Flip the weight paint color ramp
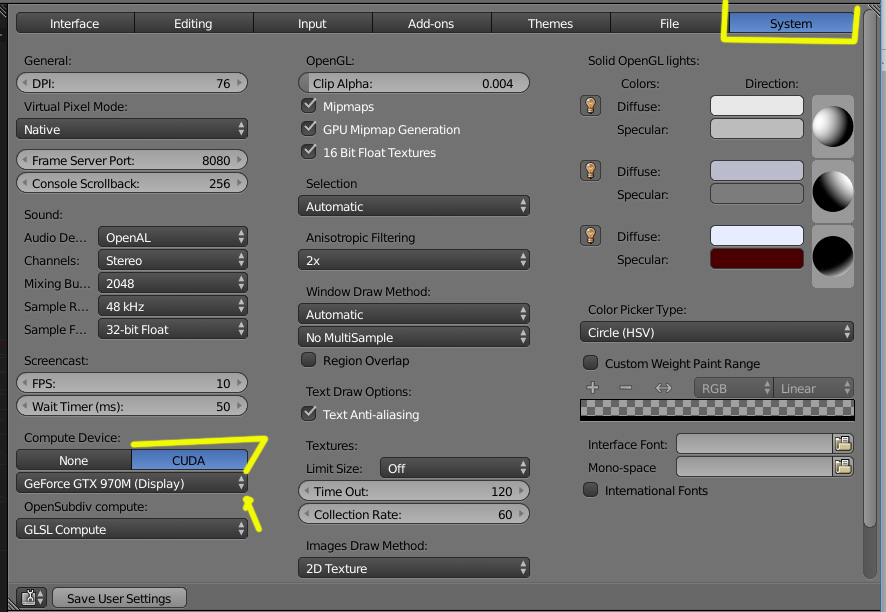The image size is (886, 612). (x=663, y=388)
